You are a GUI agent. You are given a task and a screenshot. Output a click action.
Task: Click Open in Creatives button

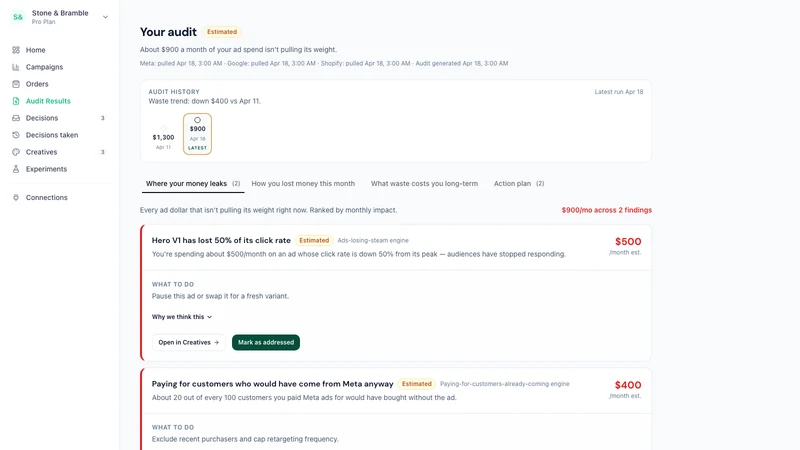pos(188,342)
